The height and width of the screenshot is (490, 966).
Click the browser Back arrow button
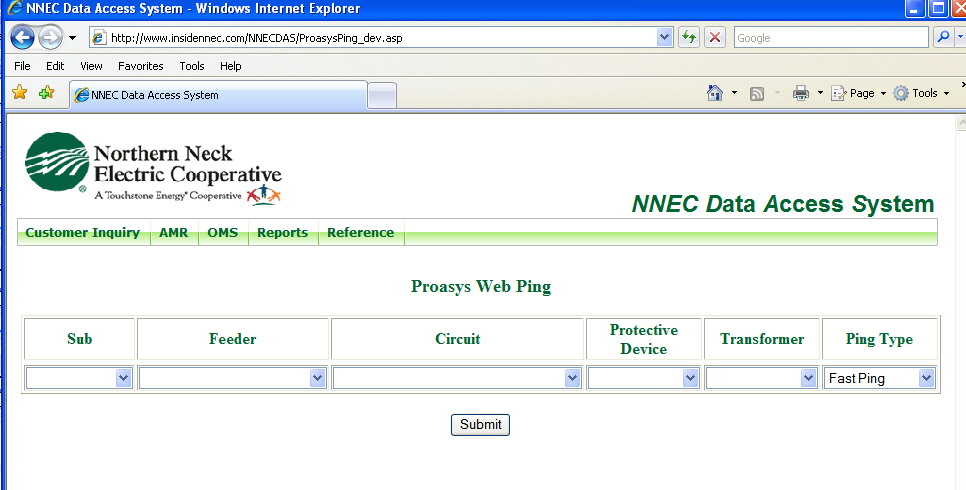pos(23,38)
